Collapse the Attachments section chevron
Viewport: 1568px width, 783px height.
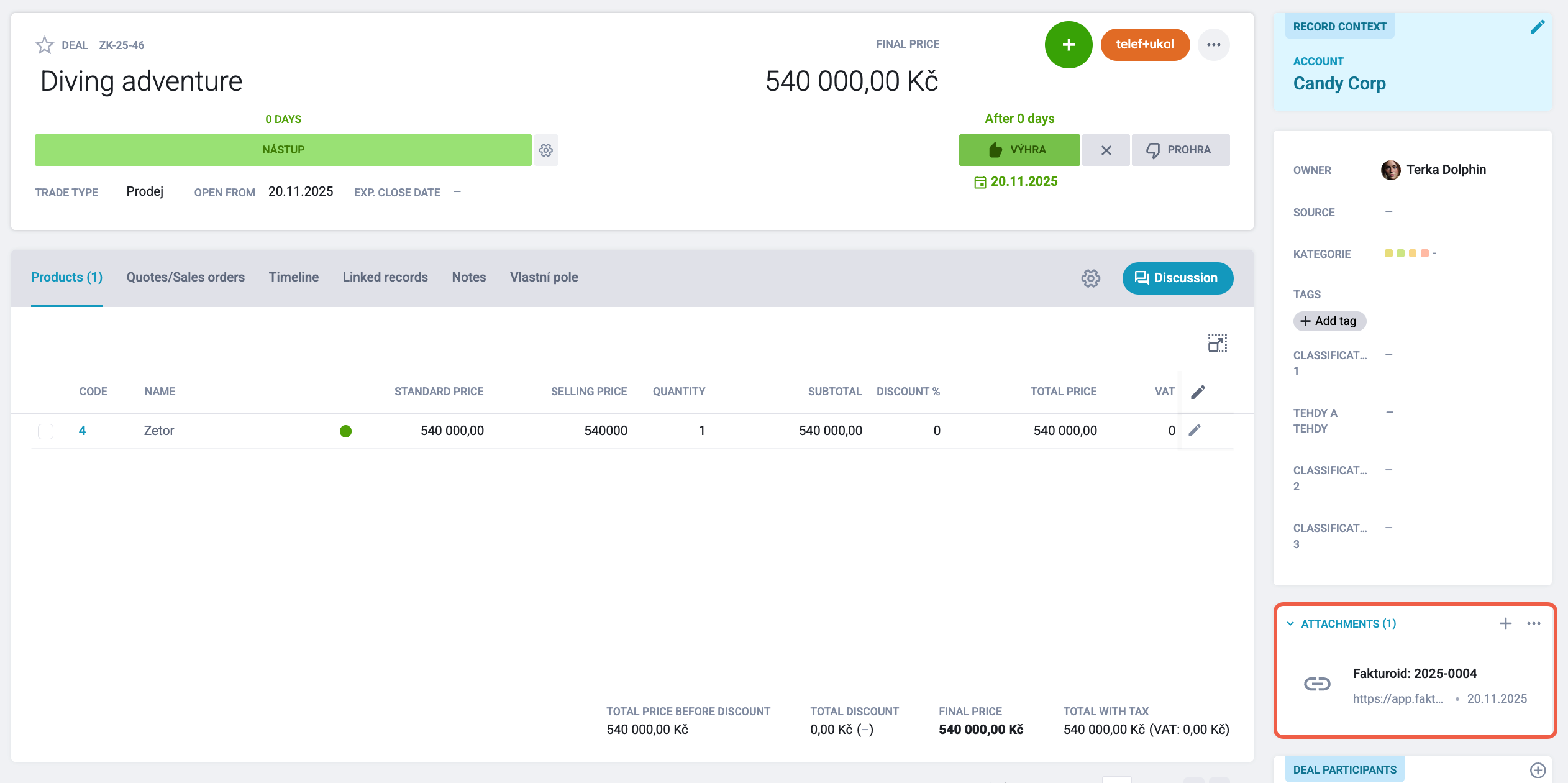click(x=1290, y=624)
